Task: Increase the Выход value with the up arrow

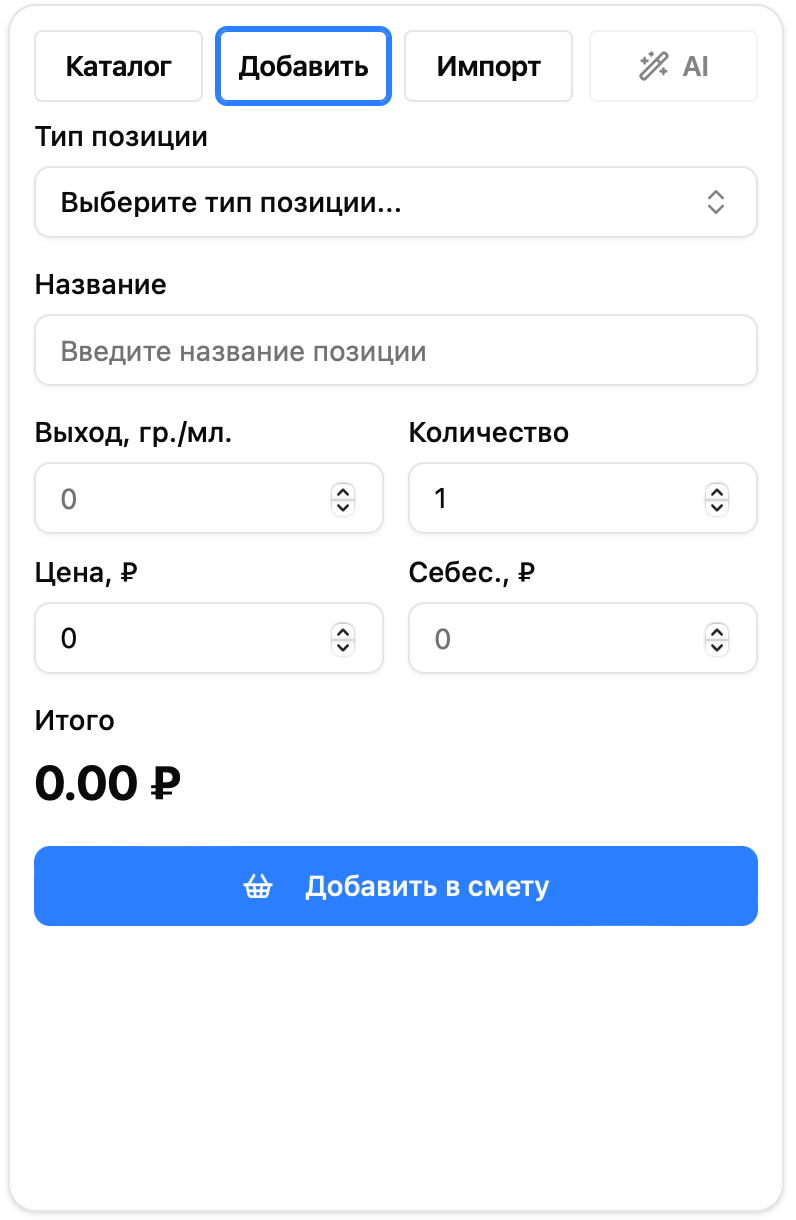Action: click(343, 491)
